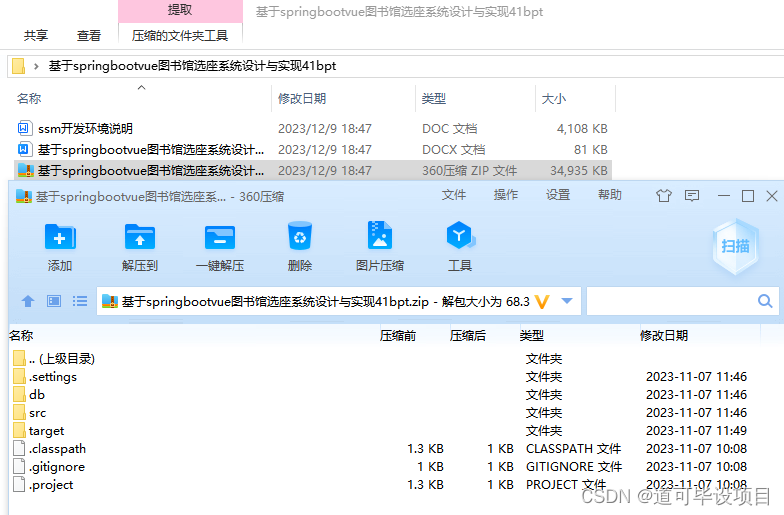Click the Explorer address breadcrumb folder name

[192, 66]
